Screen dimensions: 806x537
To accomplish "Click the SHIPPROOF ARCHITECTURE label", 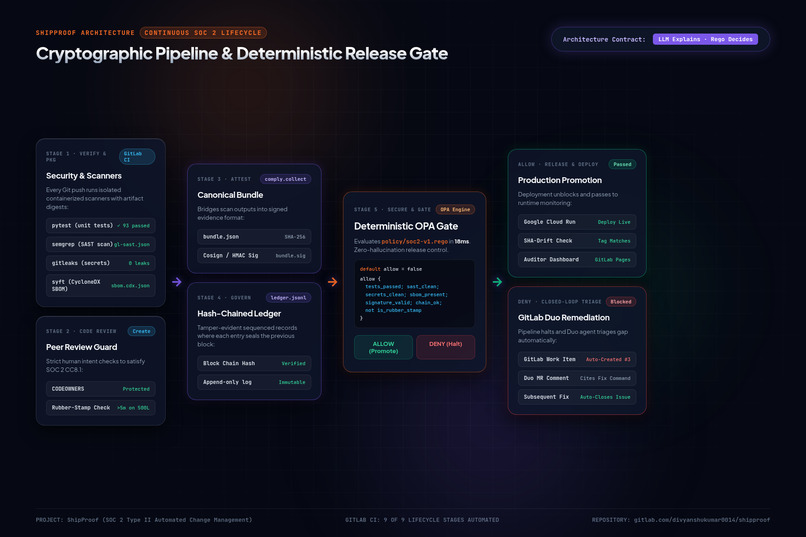I will click(85, 32).
